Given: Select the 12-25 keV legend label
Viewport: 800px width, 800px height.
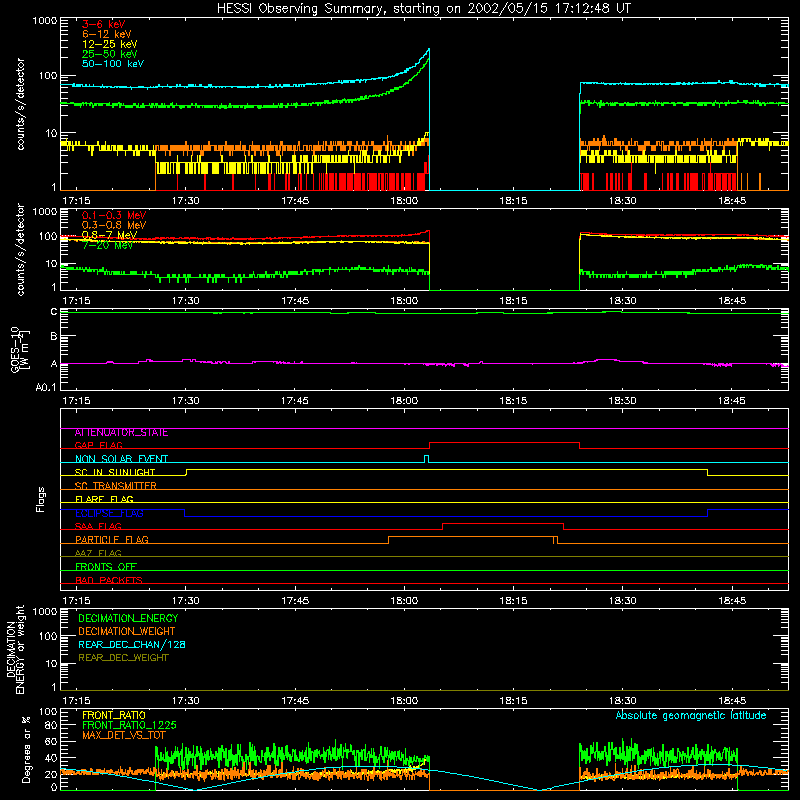Looking at the screenshot, I should coord(109,44).
